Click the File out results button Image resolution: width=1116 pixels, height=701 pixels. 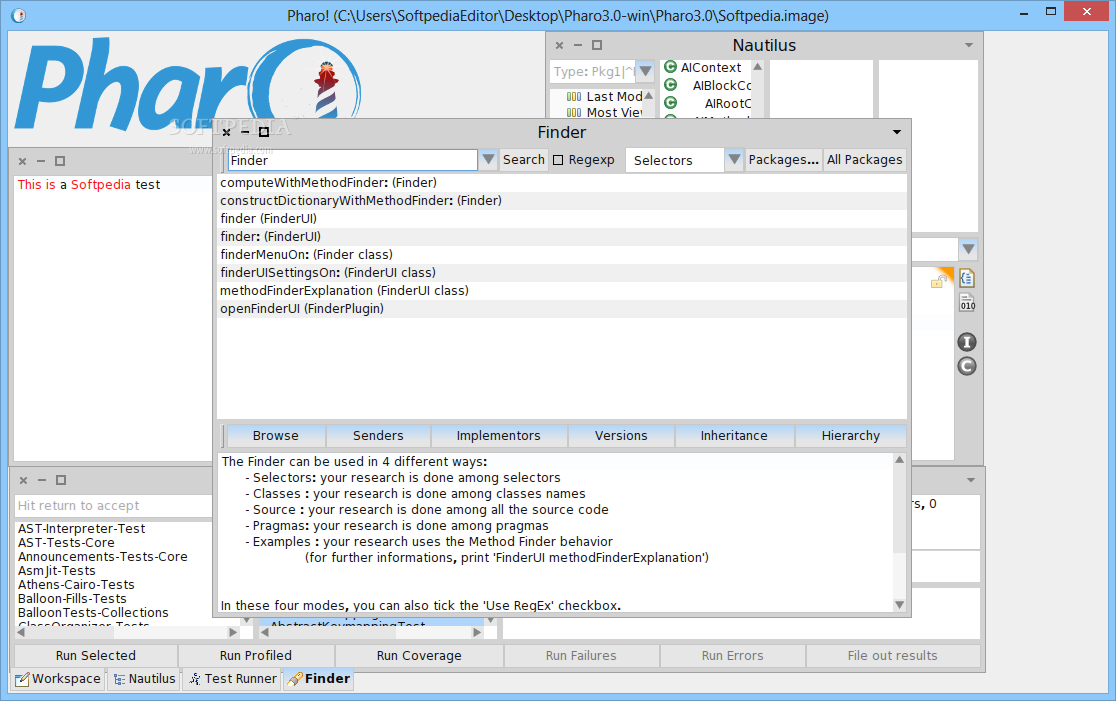click(x=893, y=655)
